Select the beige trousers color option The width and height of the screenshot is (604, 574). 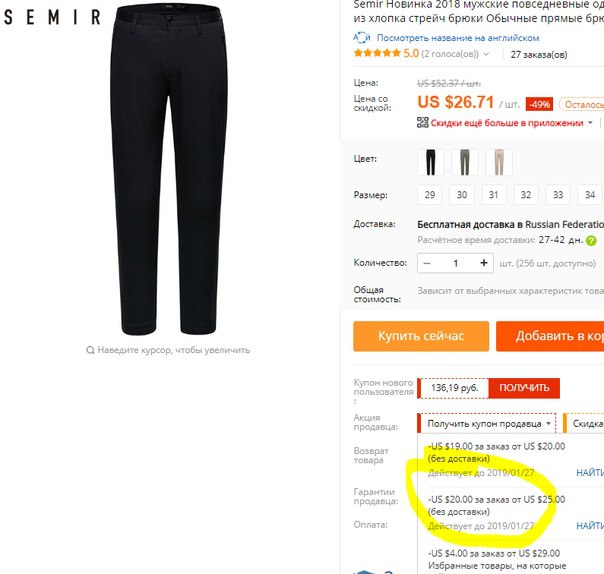(499, 162)
